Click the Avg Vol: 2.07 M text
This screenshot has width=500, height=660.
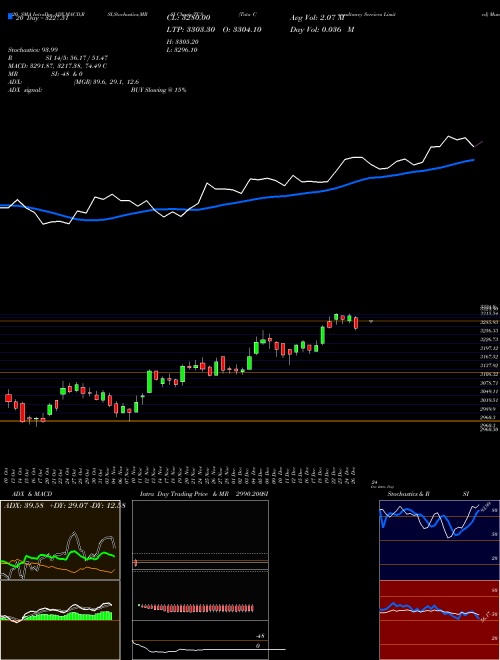(x=317, y=18)
